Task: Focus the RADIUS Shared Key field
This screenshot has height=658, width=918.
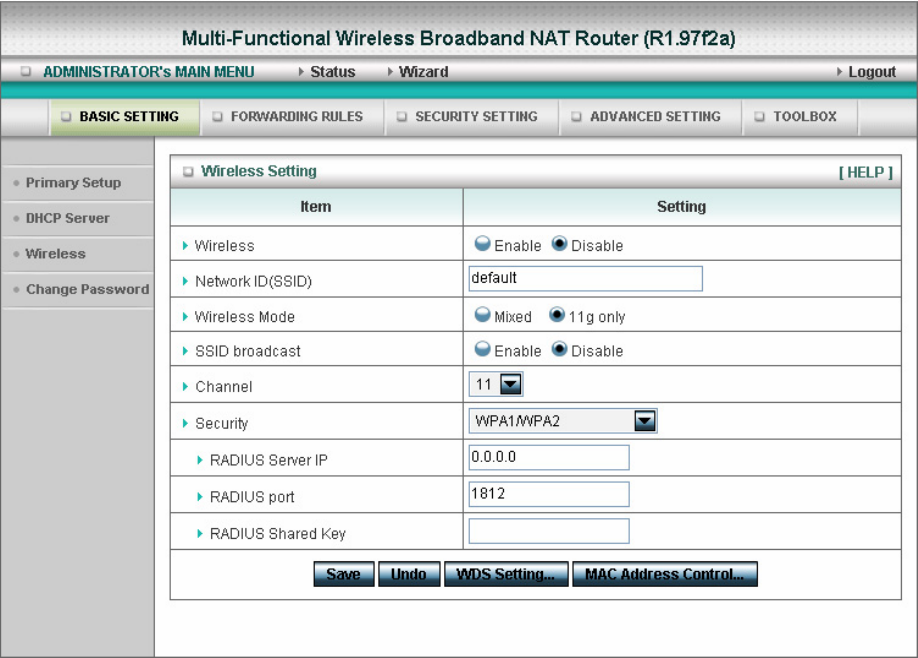Action: pyautogui.click(x=549, y=531)
